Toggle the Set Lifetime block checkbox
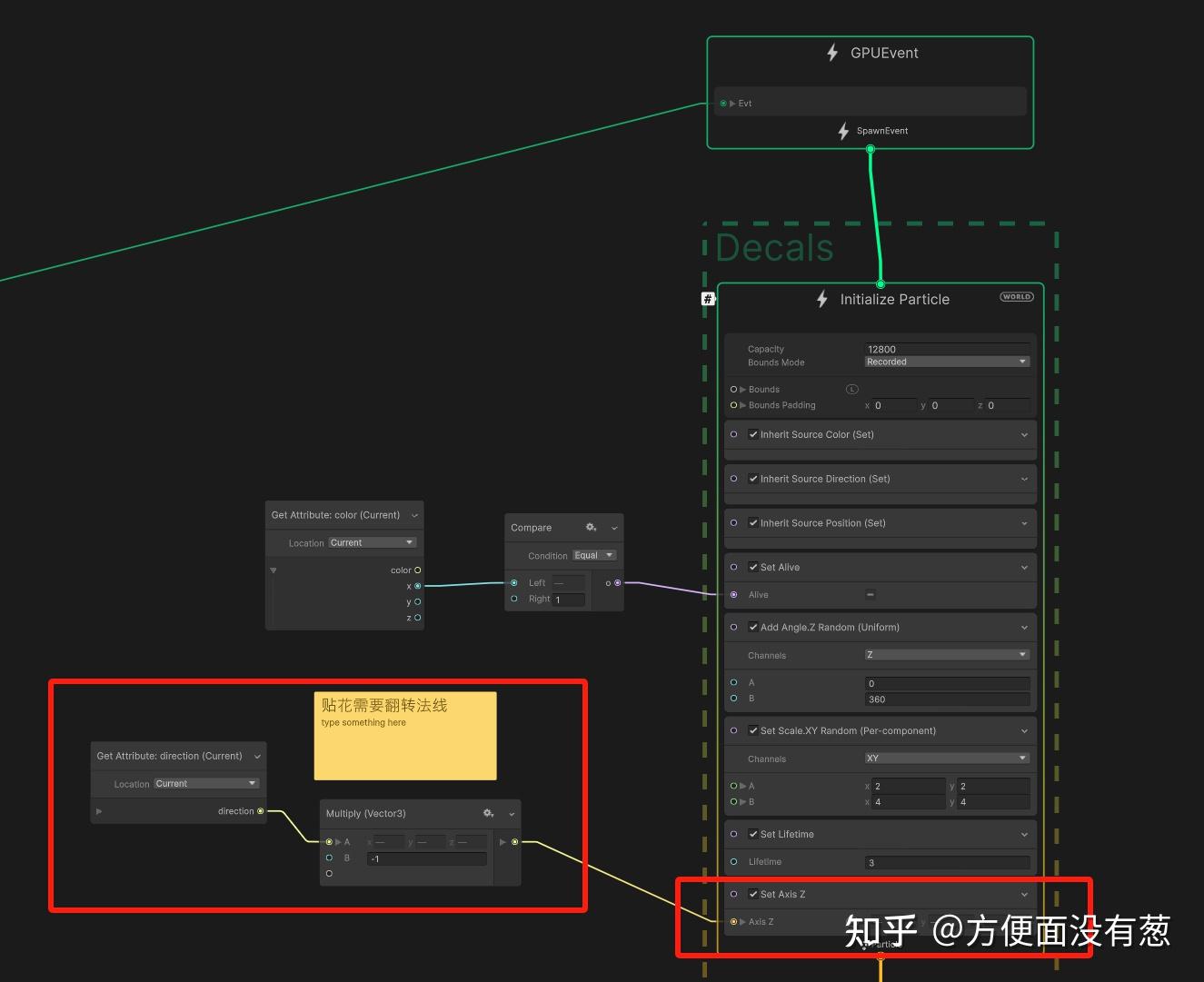 click(x=753, y=834)
